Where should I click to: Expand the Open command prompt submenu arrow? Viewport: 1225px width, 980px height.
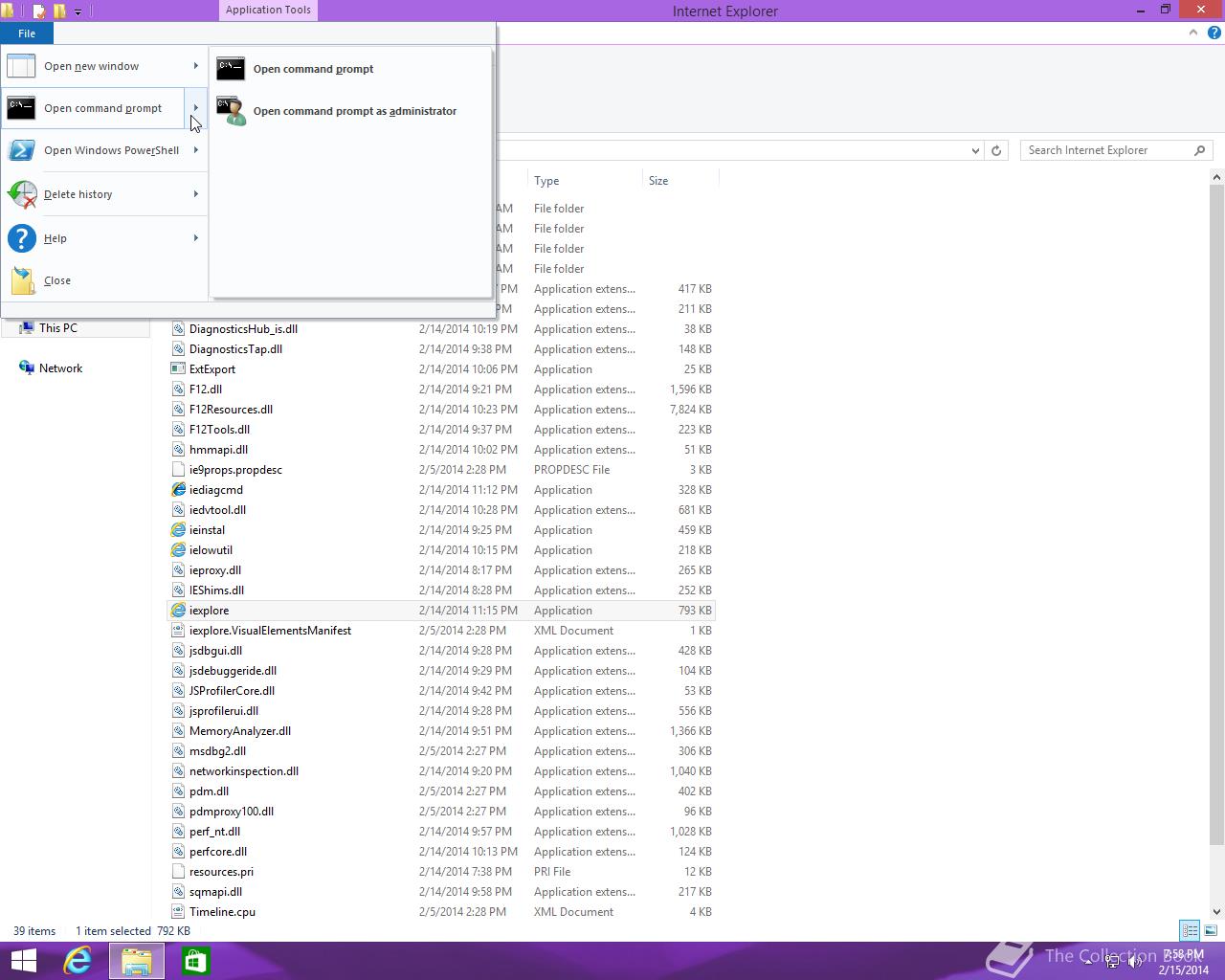pos(196,108)
